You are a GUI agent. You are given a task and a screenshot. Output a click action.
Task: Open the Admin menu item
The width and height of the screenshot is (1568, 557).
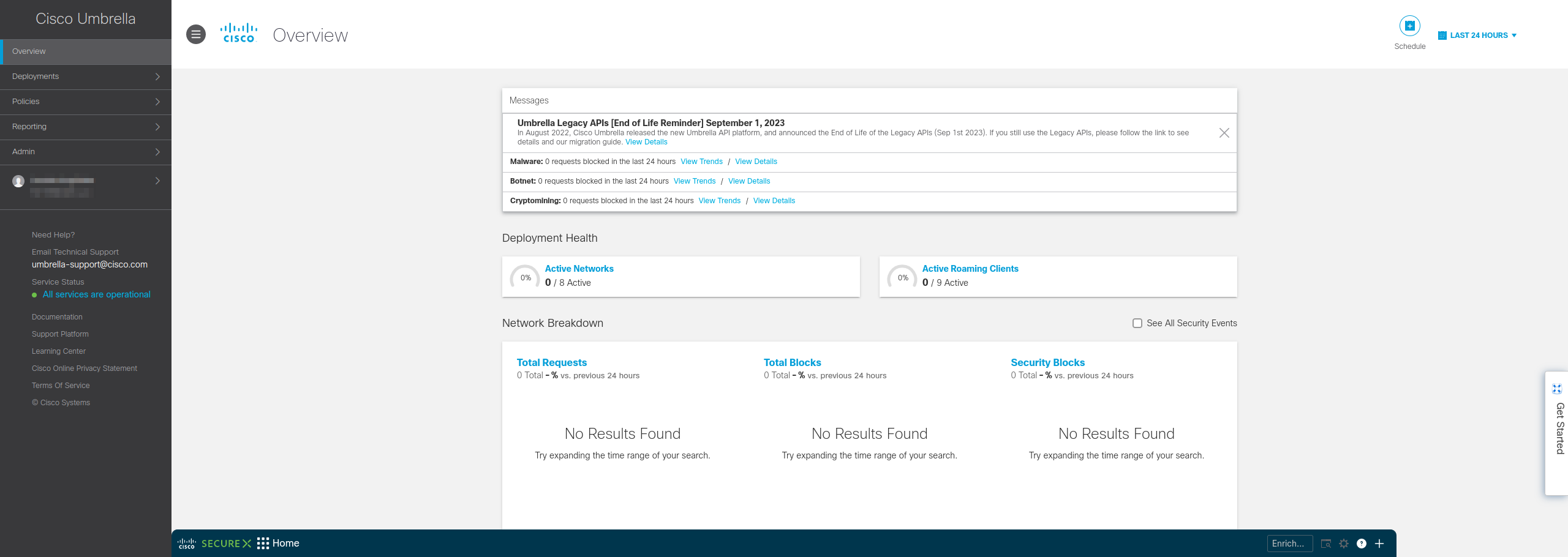(x=86, y=152)
